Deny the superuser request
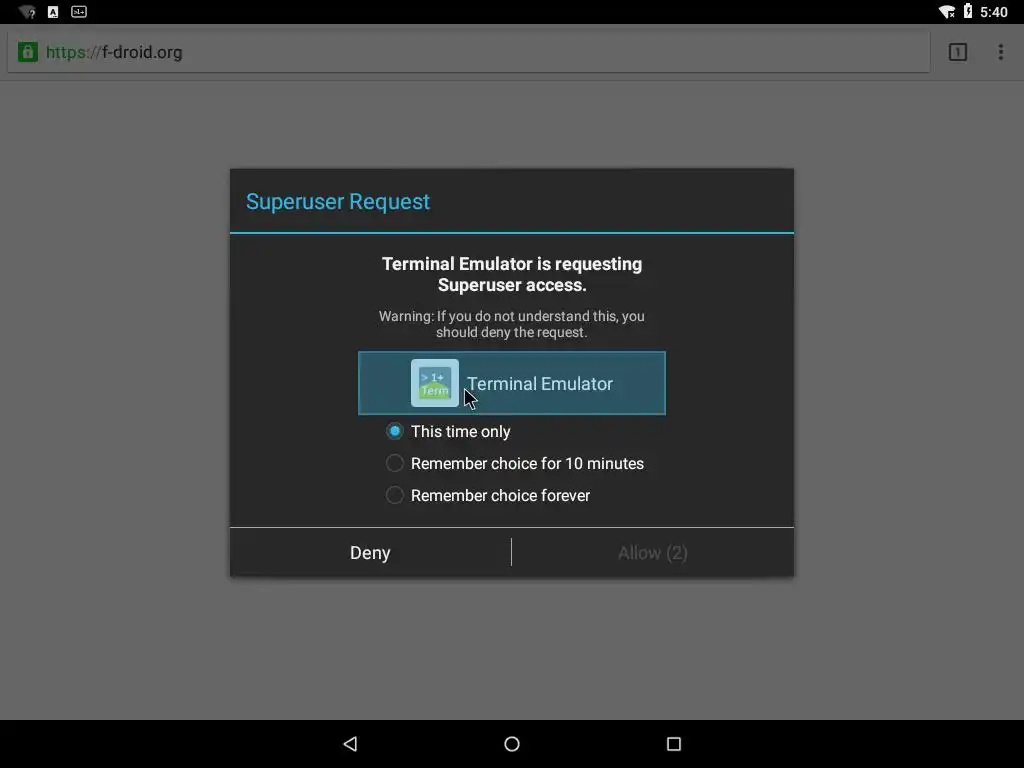 click(370, 552)
